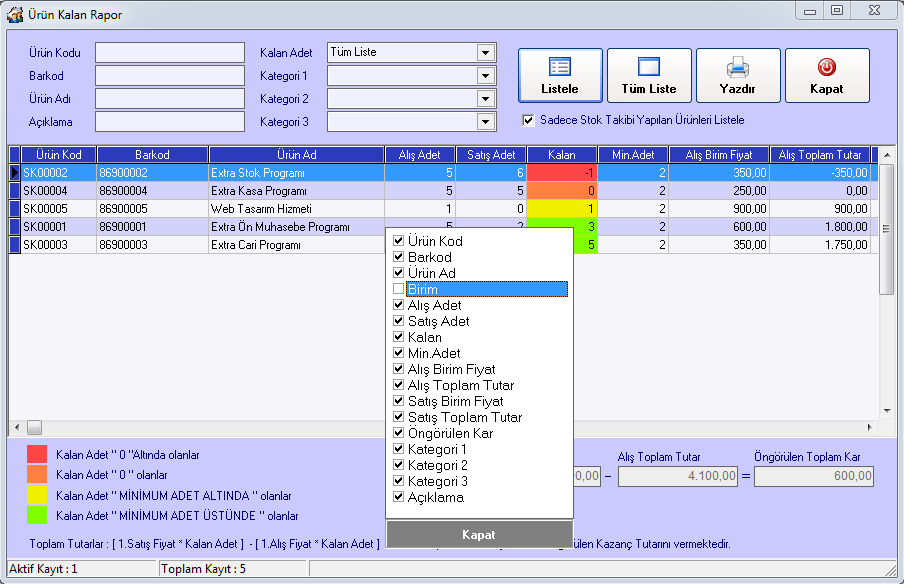Click the app icon in title bar
The height and width of the screenshot is (584, 904).
tap(15, 14)
